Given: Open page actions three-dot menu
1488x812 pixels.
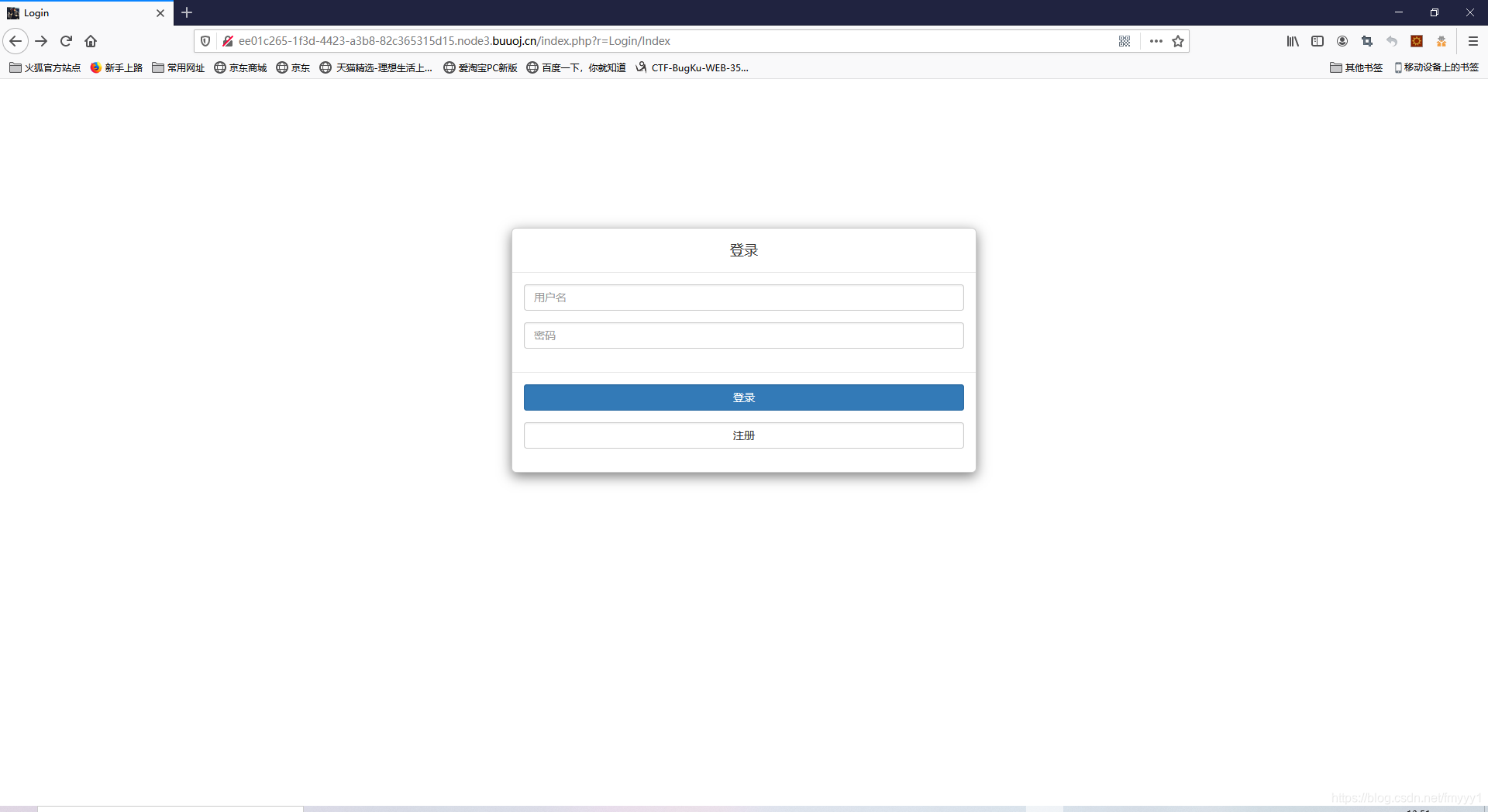Looking at the screenshot, I should tap(1156, 41).
